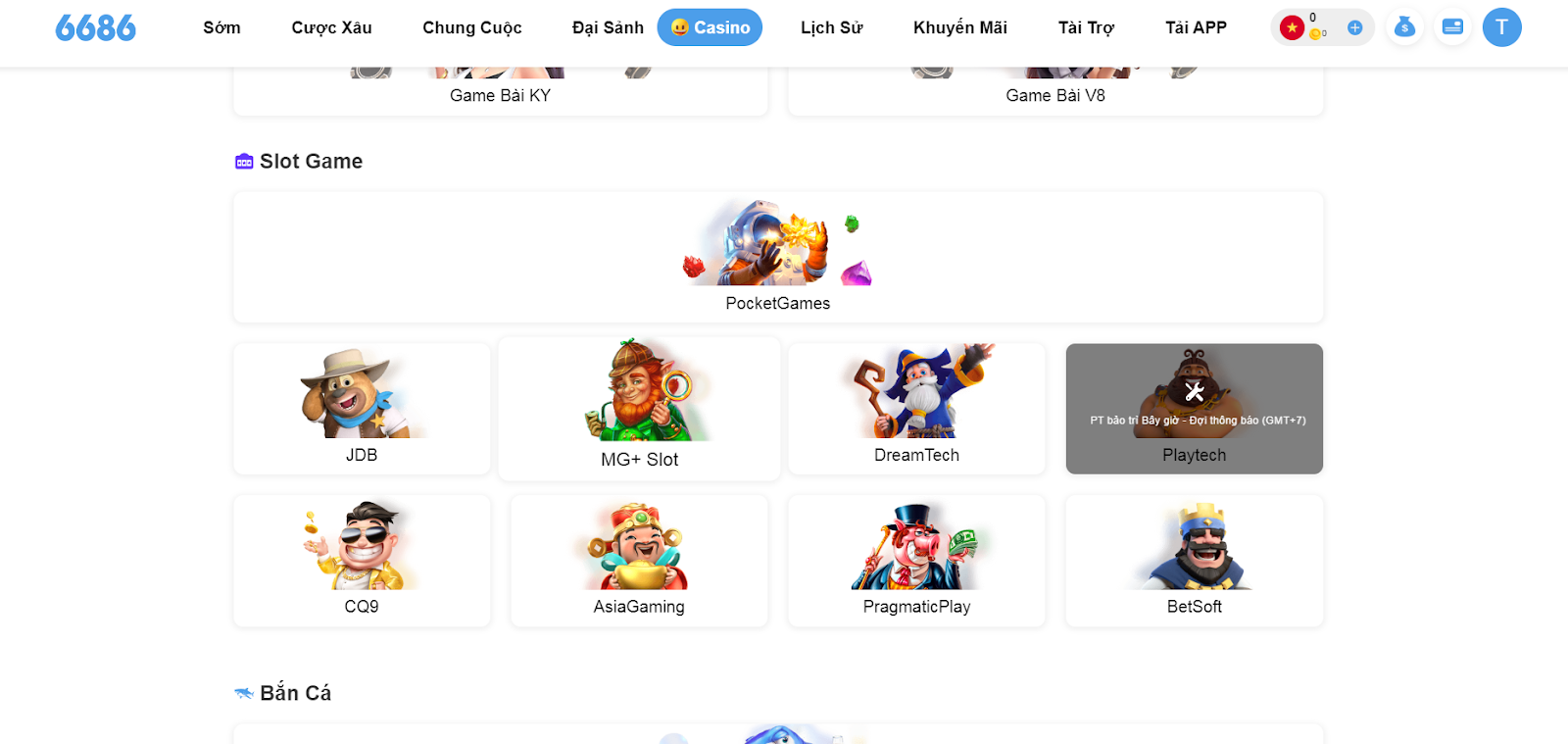
Task: Go to the Khuyến Mãi menu
Action: pos(960,27)
